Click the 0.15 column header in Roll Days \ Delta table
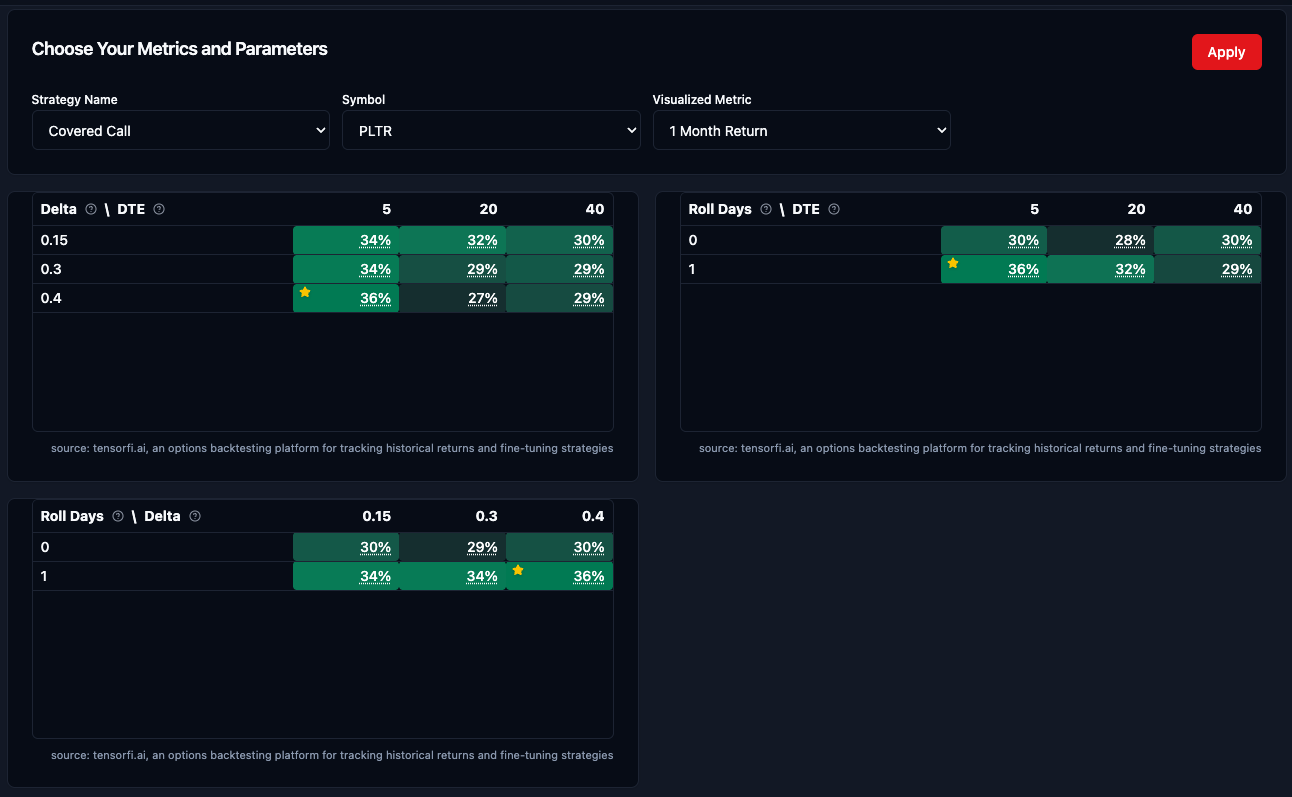This screenshot has width=1292, height=797. coord(376,516)
